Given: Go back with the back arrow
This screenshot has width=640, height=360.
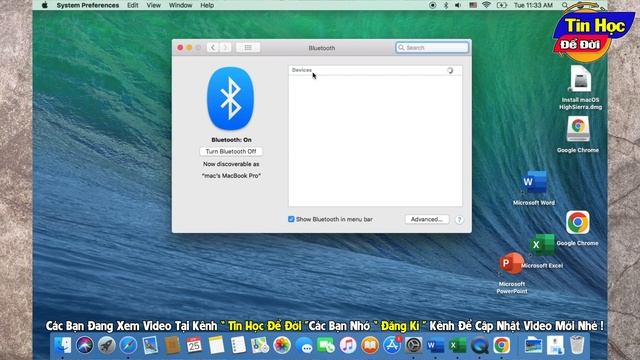Looking at the screenshot, I should [213, 48].
